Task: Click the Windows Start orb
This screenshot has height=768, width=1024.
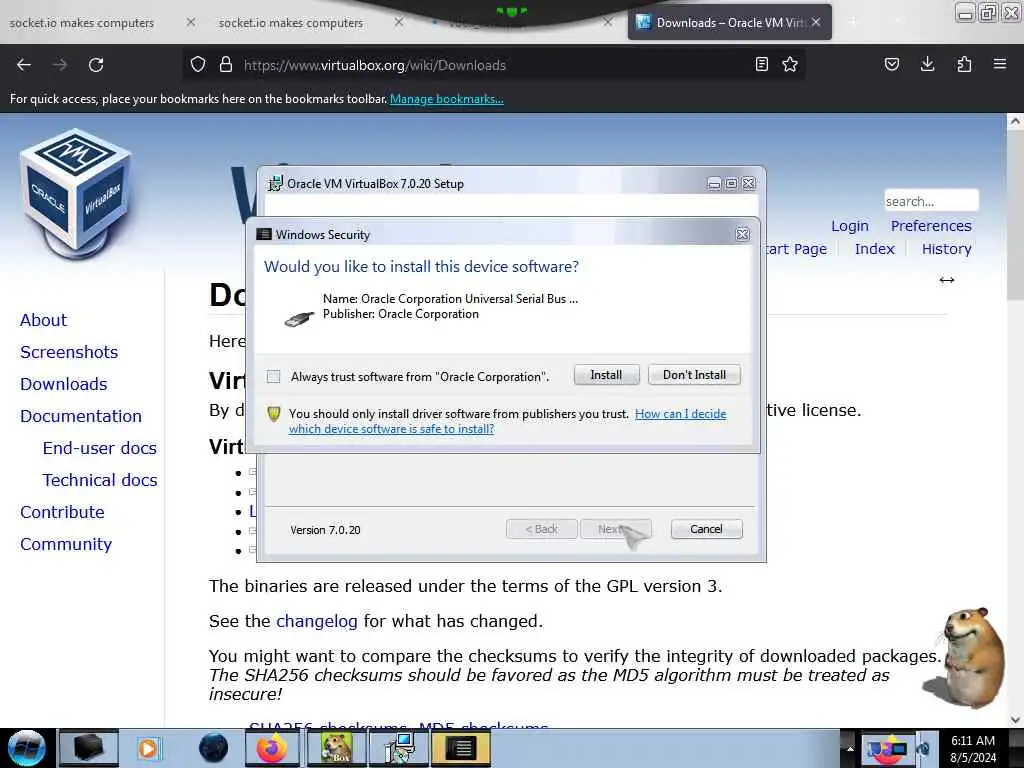Action: pos(26,748)
